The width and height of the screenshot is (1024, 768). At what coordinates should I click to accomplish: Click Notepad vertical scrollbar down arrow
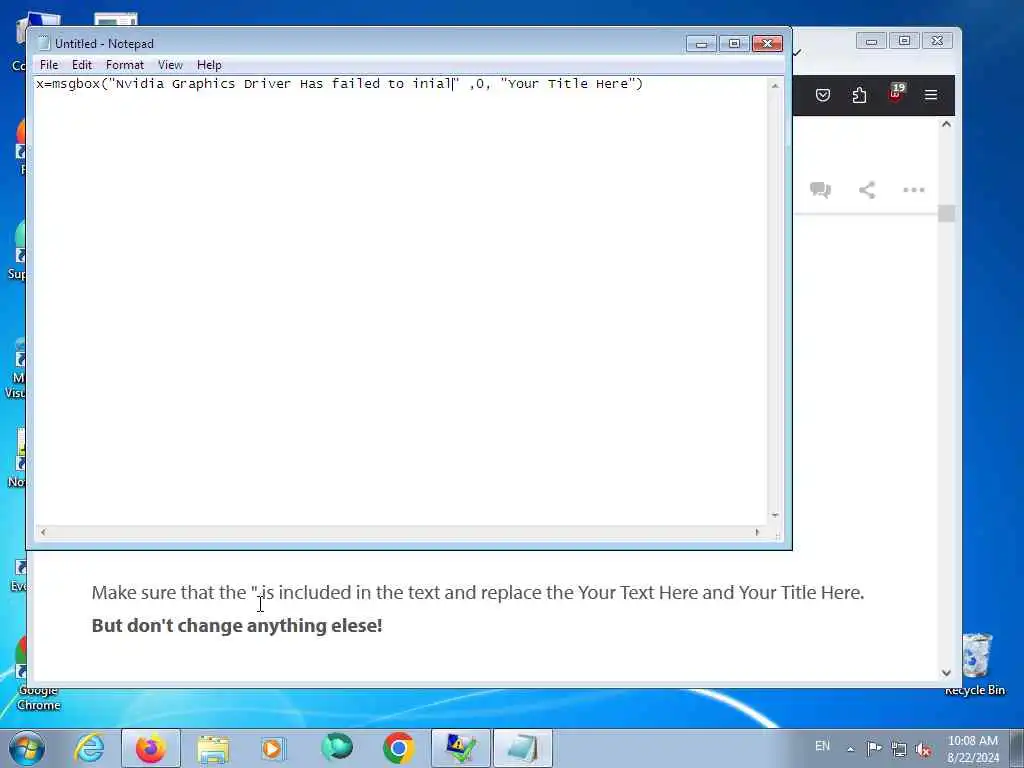pos(775,515)
